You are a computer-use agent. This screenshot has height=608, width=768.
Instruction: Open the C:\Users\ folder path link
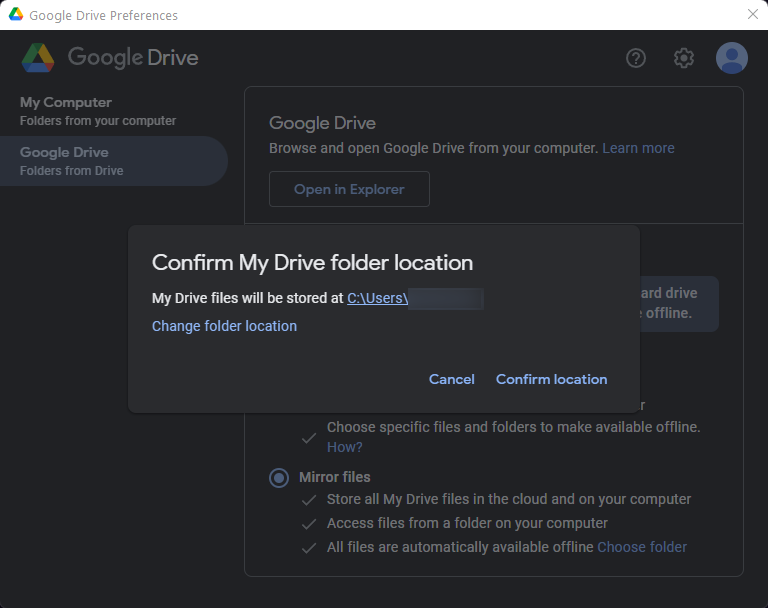coord(378,298)
